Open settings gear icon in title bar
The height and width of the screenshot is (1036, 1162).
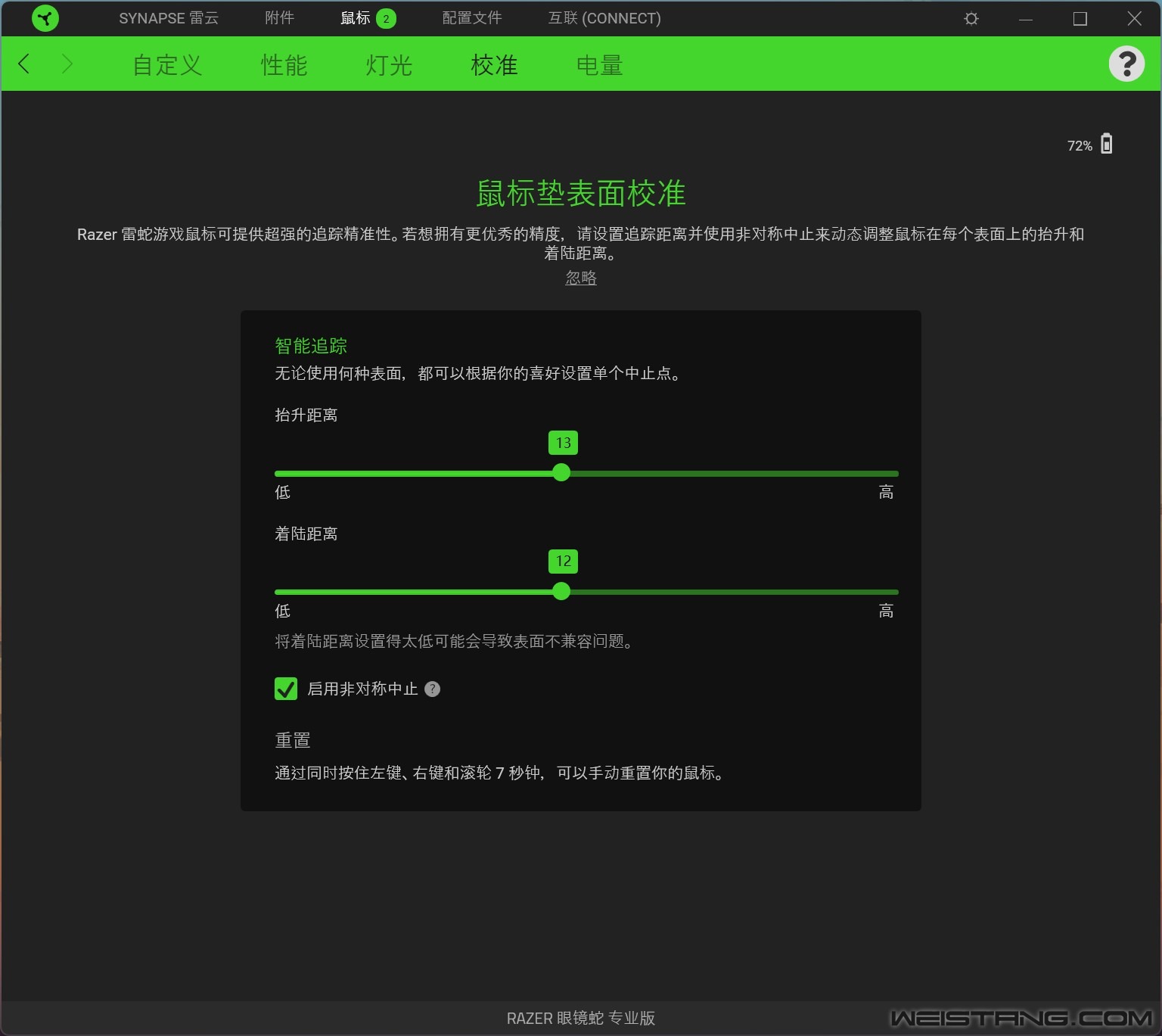pos(971,18)
